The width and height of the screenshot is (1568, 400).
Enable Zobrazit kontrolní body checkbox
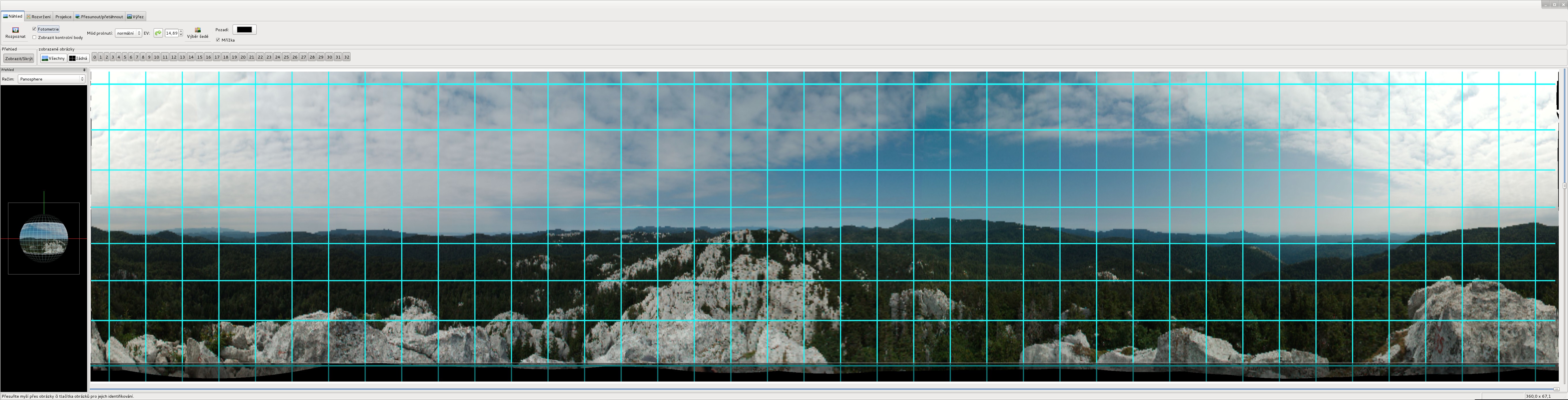(35, 37)
